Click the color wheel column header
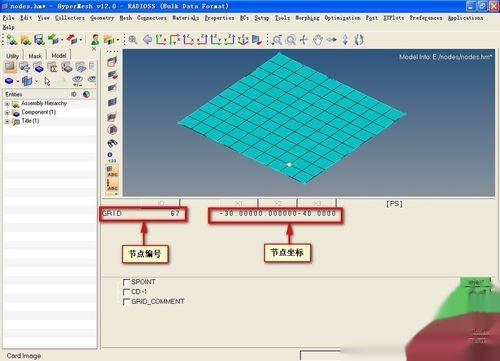The width and height of the screenshot is (500, 361). point(87,95)
